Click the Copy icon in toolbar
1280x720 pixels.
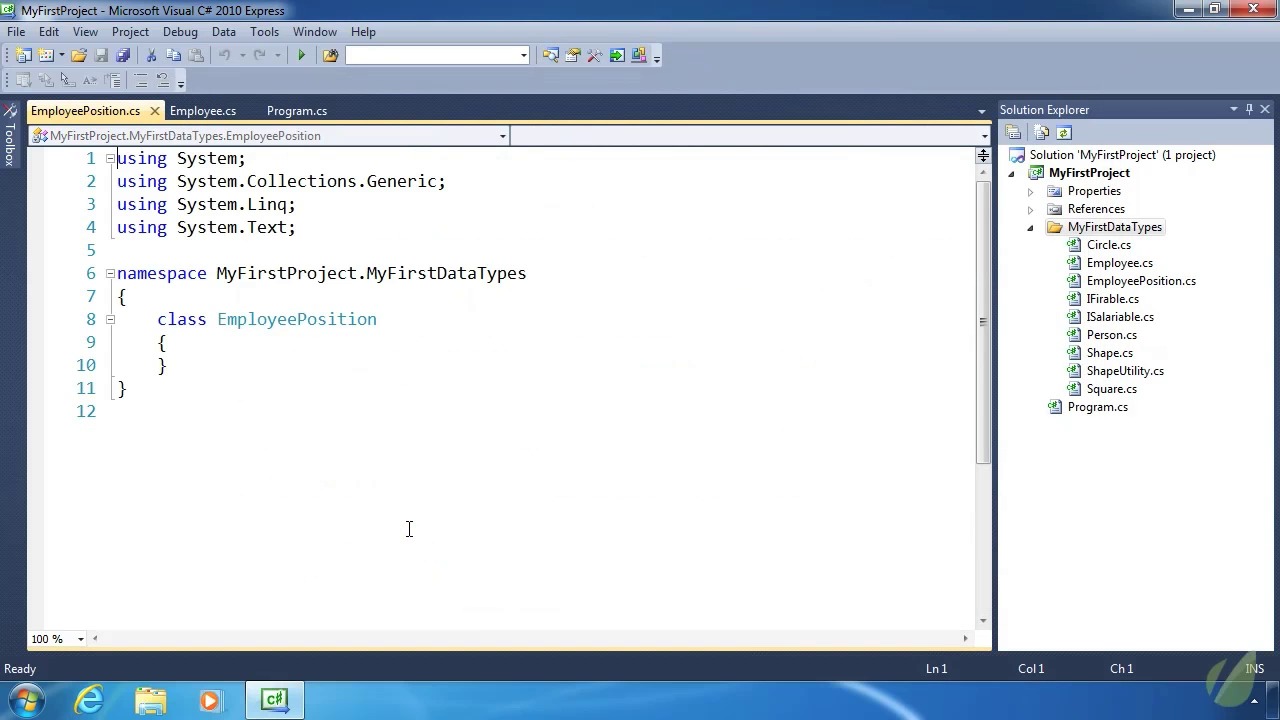tap(174, 56)
